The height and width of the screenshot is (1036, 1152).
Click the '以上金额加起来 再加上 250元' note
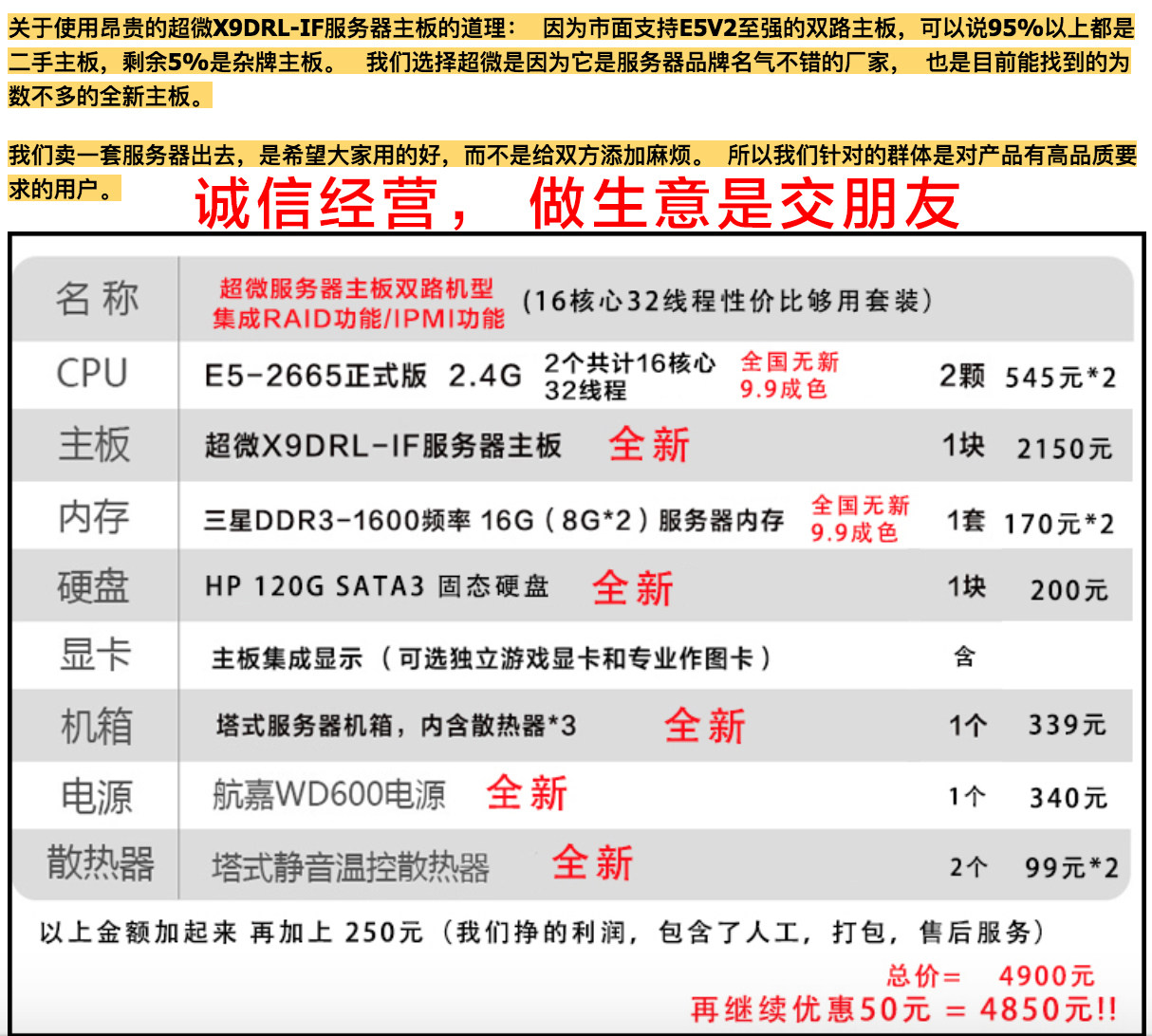click(x=543, y=933)
